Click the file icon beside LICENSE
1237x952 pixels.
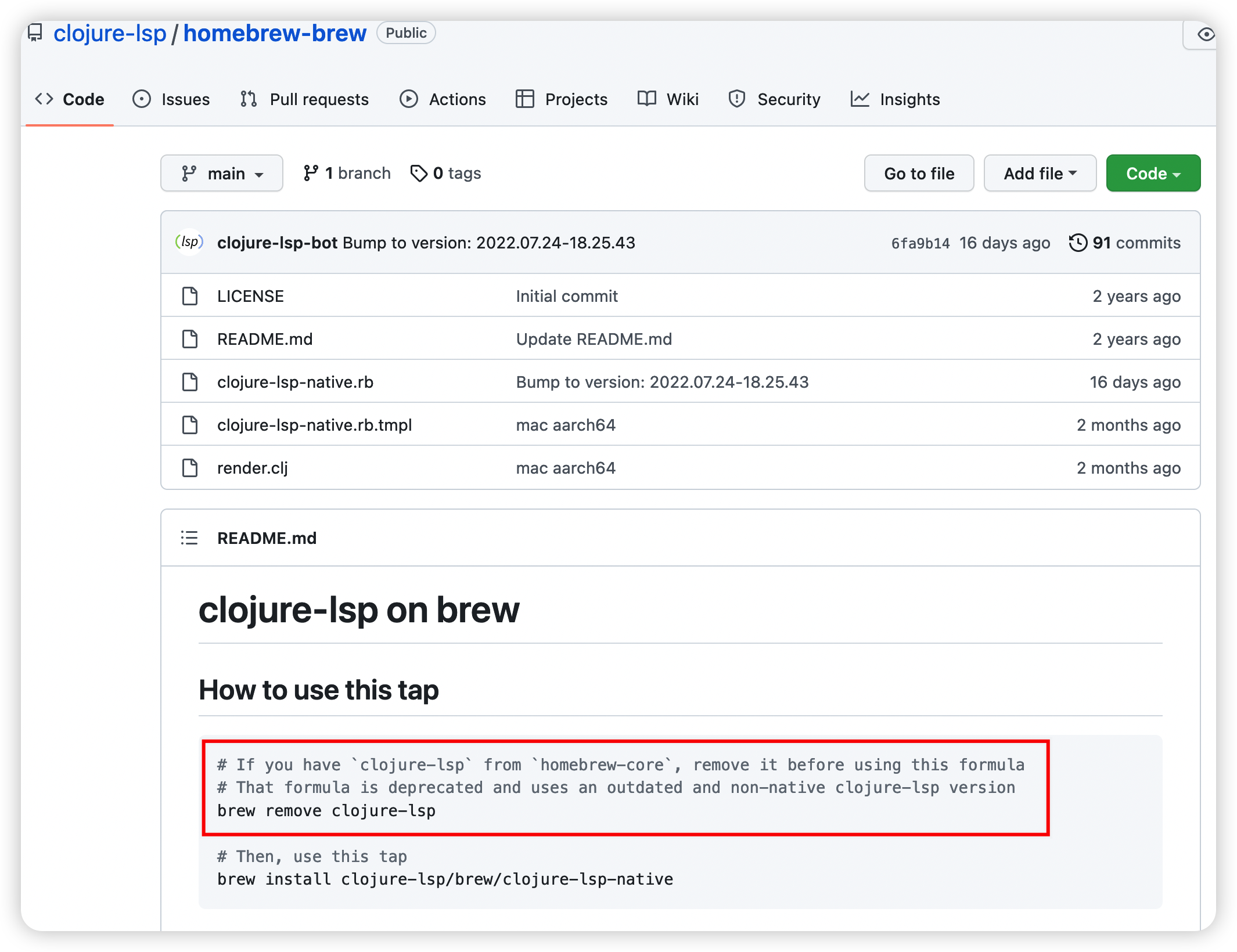[x=189, y=295]
